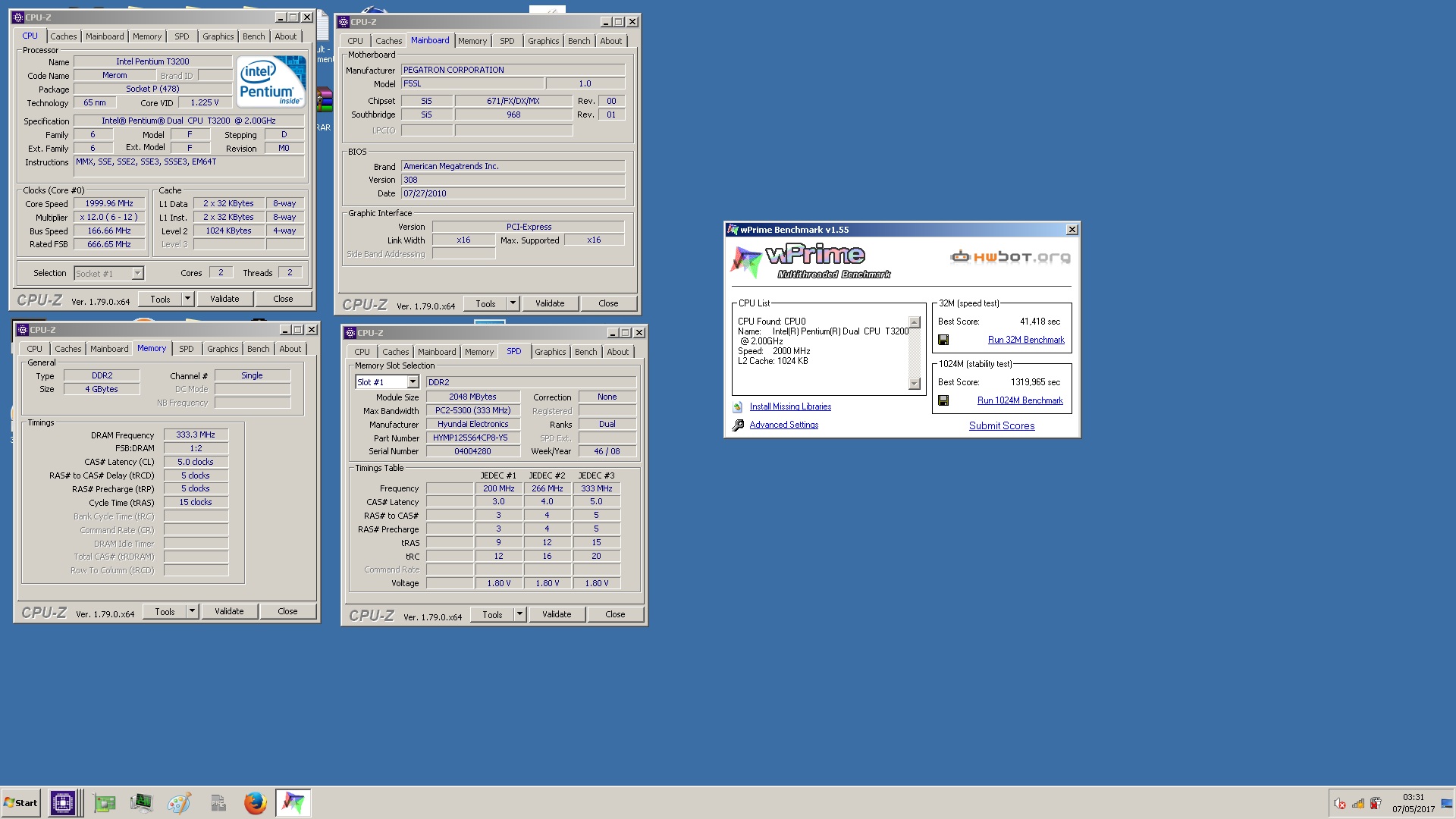The height and width of the screenshot is (819, 1456).
Task: Click the save icon for 32M score
Action: (x=943, y=340)
